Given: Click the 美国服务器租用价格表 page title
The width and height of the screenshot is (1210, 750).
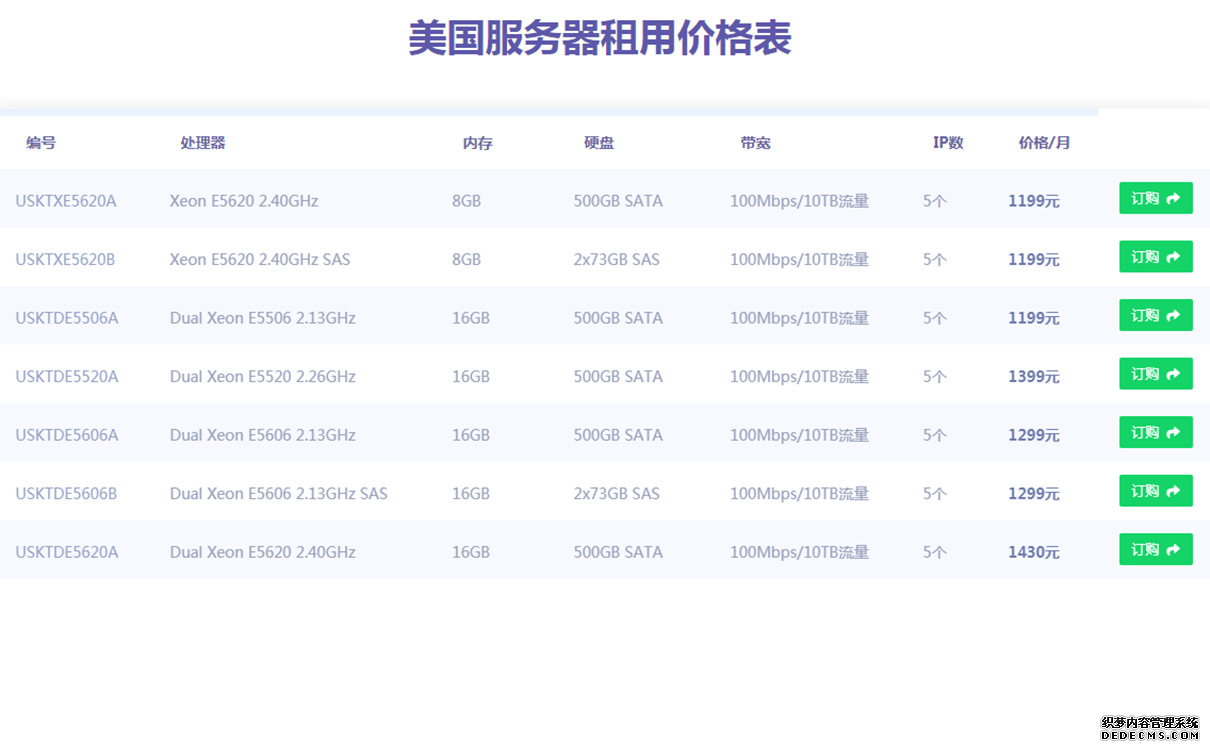Looking at the screenshot, I should tap(600, 39).
